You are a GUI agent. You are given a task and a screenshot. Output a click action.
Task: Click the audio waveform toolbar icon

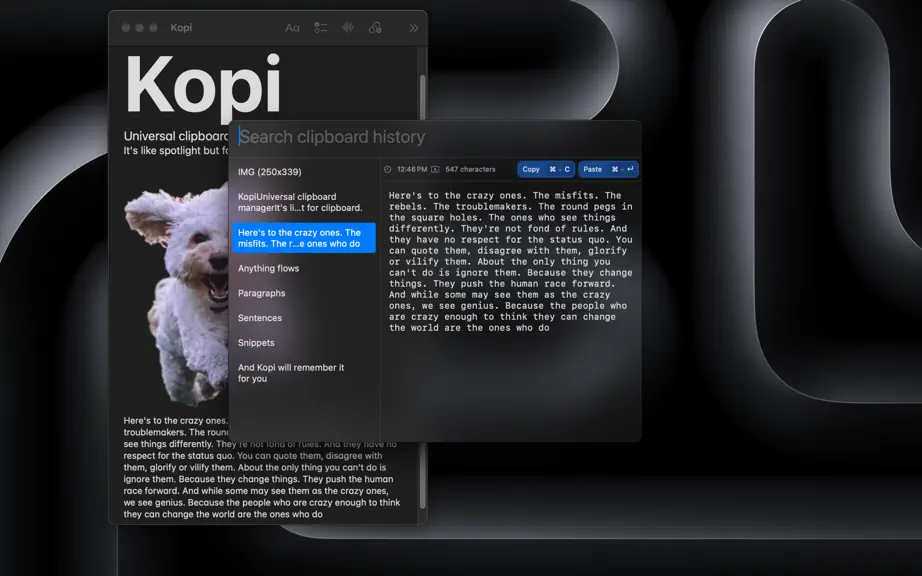point(348,28)
